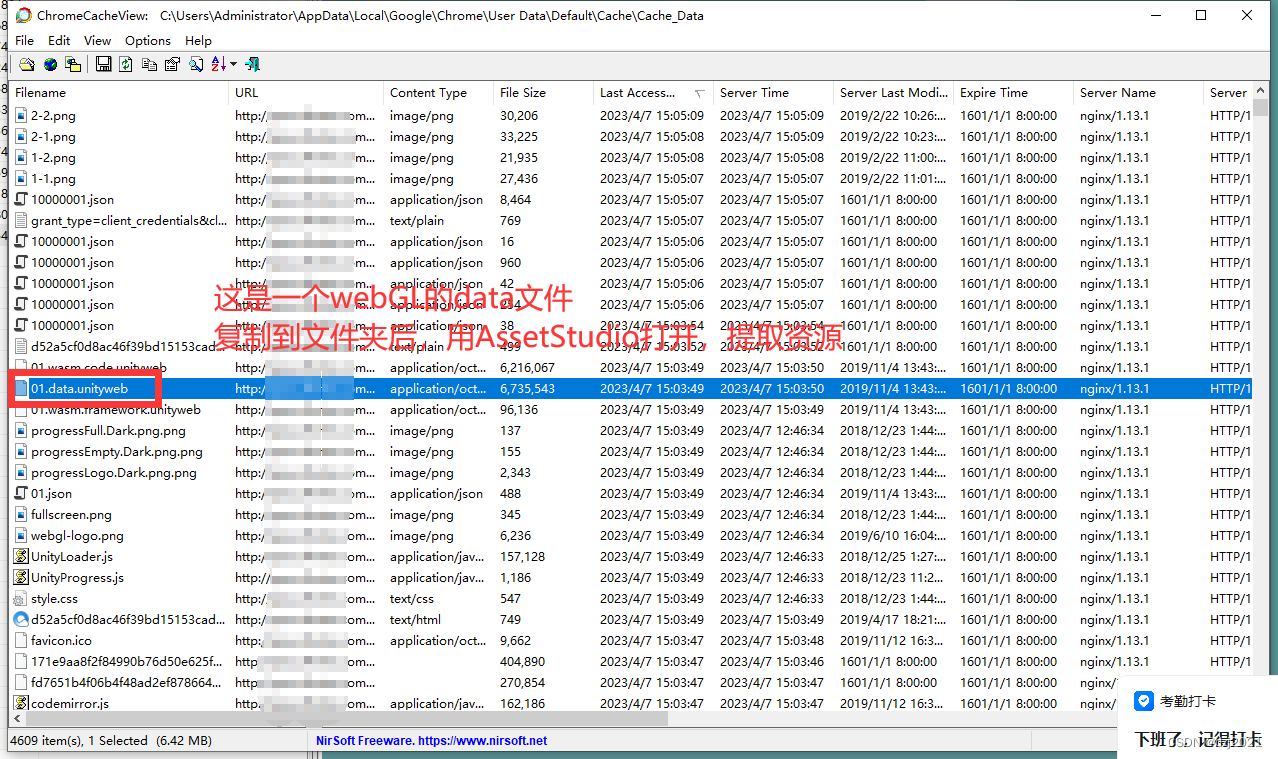Select progressFull.Dark.png.png filename
Image resolution: width=1278 pixels, height=759 pixels.
coord(108,430)
